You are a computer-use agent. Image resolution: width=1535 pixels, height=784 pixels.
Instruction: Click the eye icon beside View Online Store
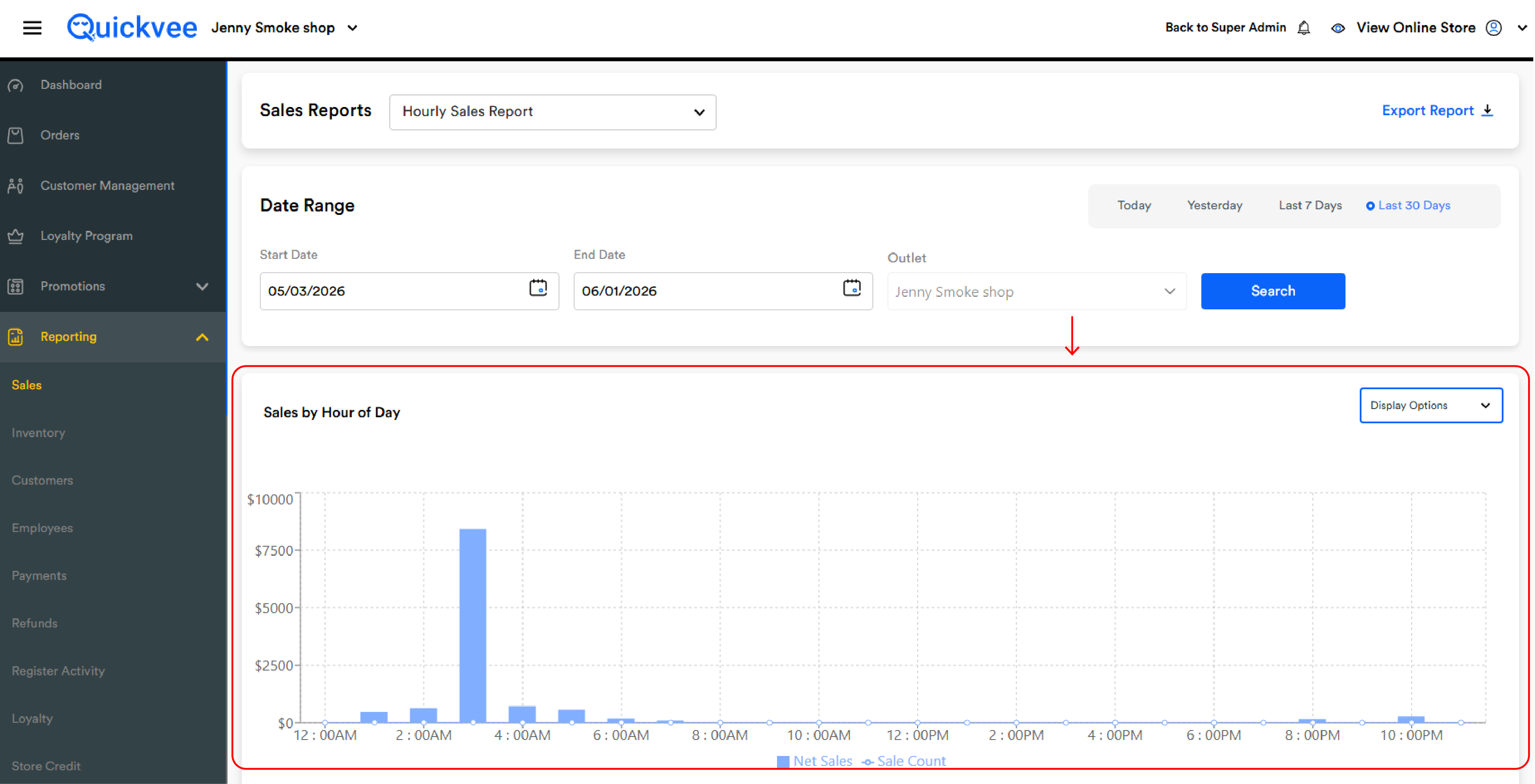pos(1337,28)
